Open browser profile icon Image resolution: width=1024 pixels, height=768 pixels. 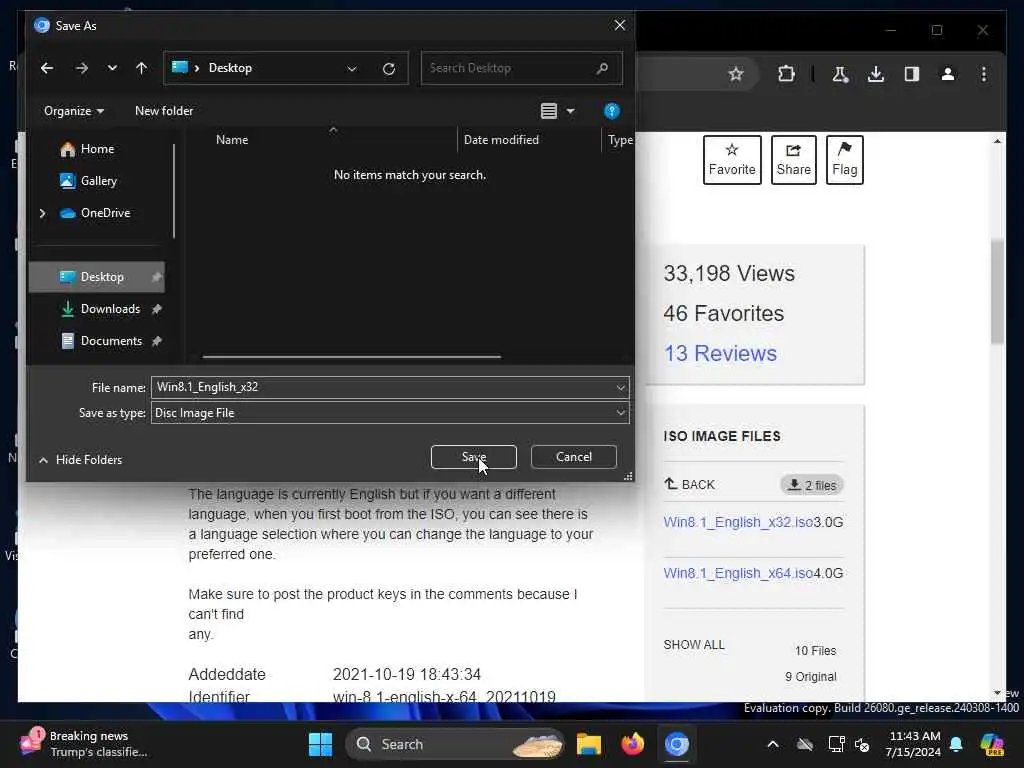pos(948,74)
